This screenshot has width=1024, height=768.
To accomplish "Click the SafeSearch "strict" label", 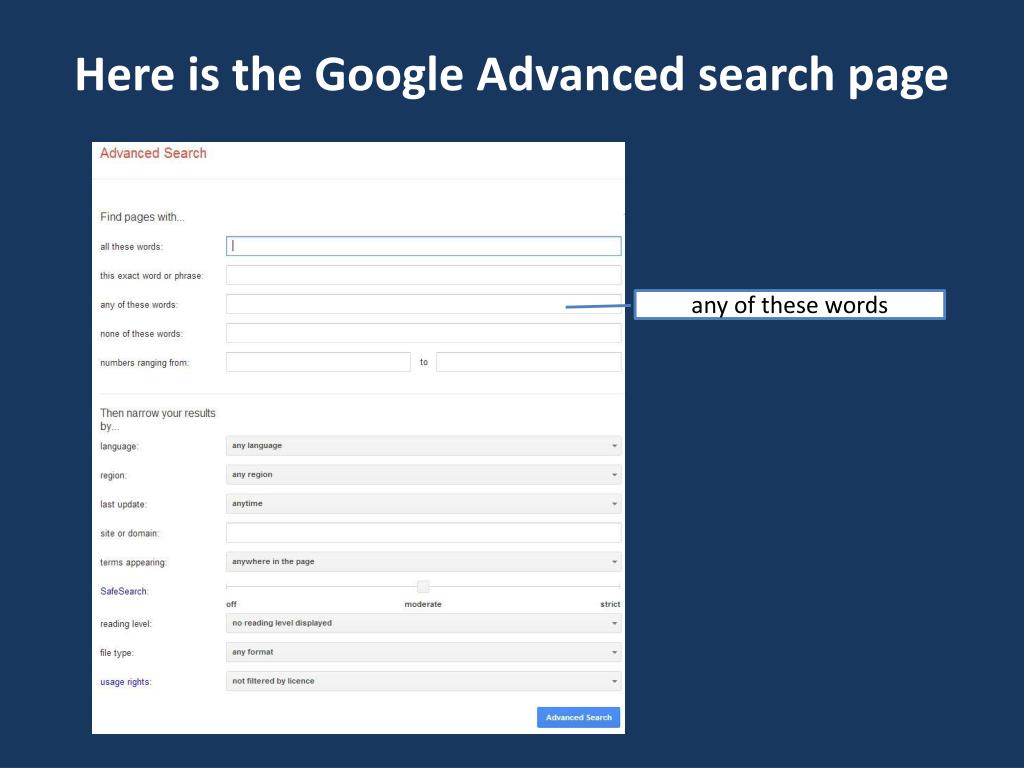I will click(610, 604).
